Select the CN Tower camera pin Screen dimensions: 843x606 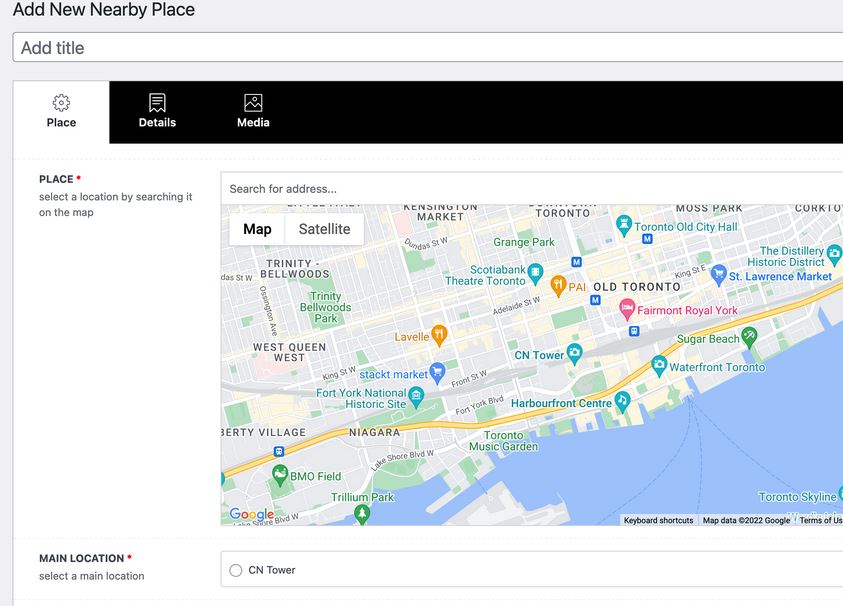click(x=574, y=353)
